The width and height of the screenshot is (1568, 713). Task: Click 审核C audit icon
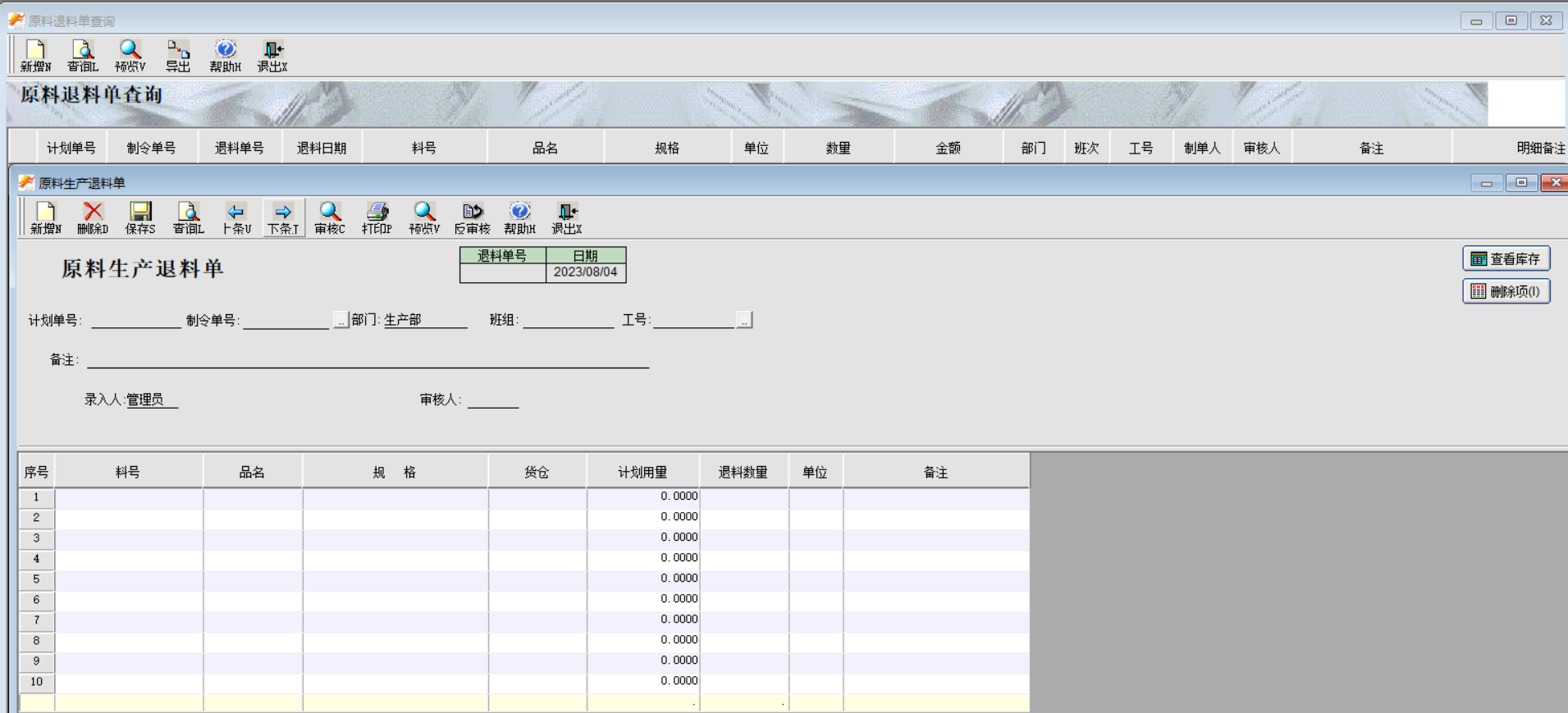(x=330, y=218)
